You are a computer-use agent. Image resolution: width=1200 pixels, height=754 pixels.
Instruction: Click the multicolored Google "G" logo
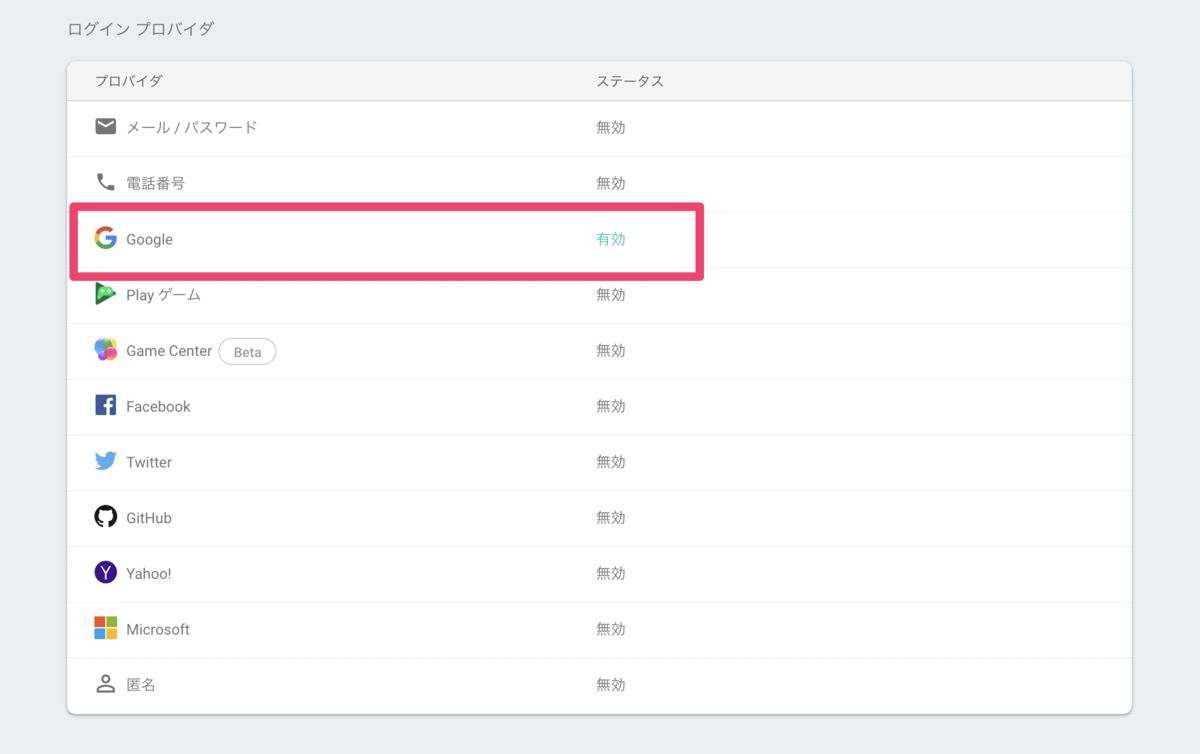coord(105,239)
